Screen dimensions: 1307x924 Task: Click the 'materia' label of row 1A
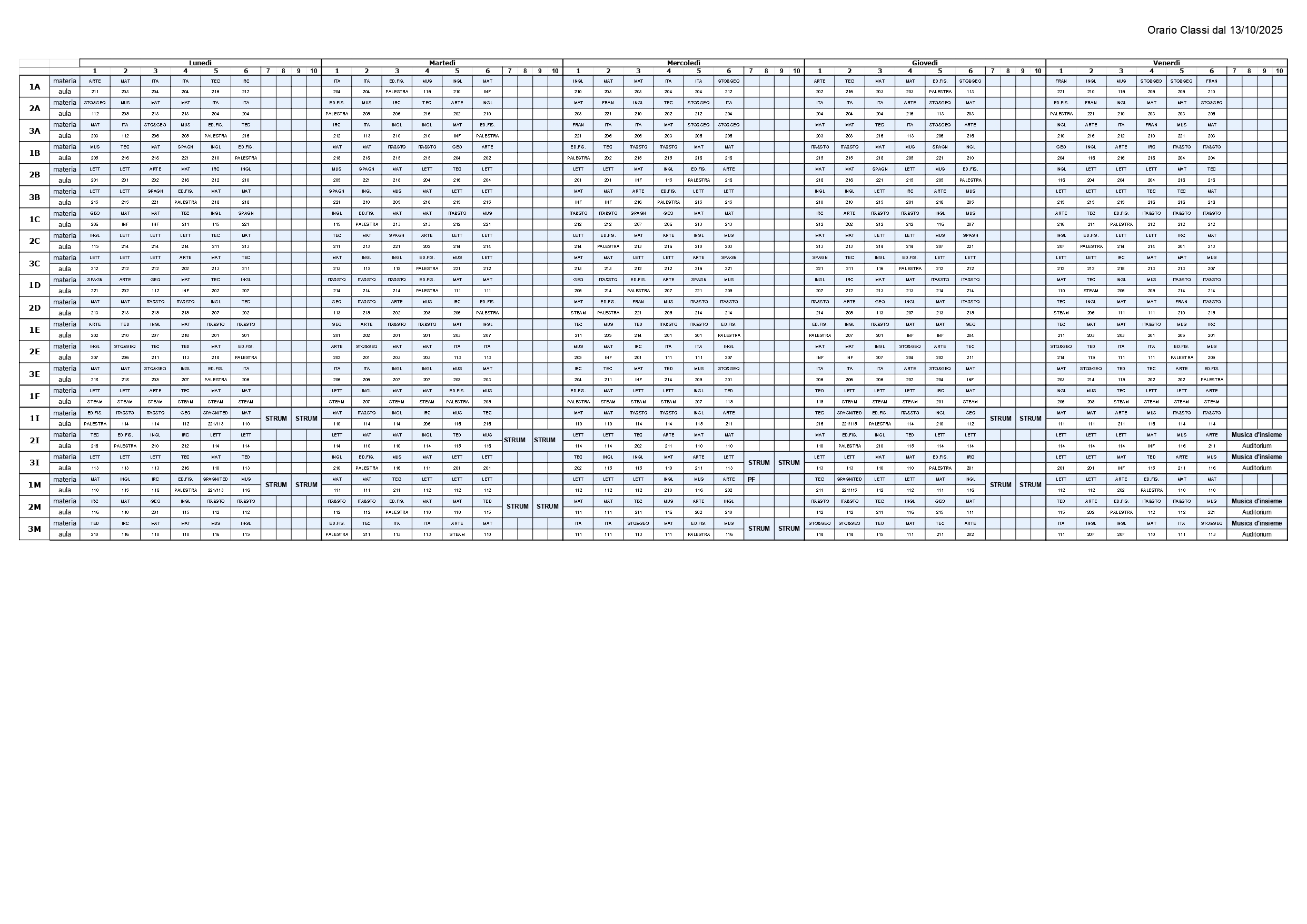pyautogui.click(x=64, y=81)
